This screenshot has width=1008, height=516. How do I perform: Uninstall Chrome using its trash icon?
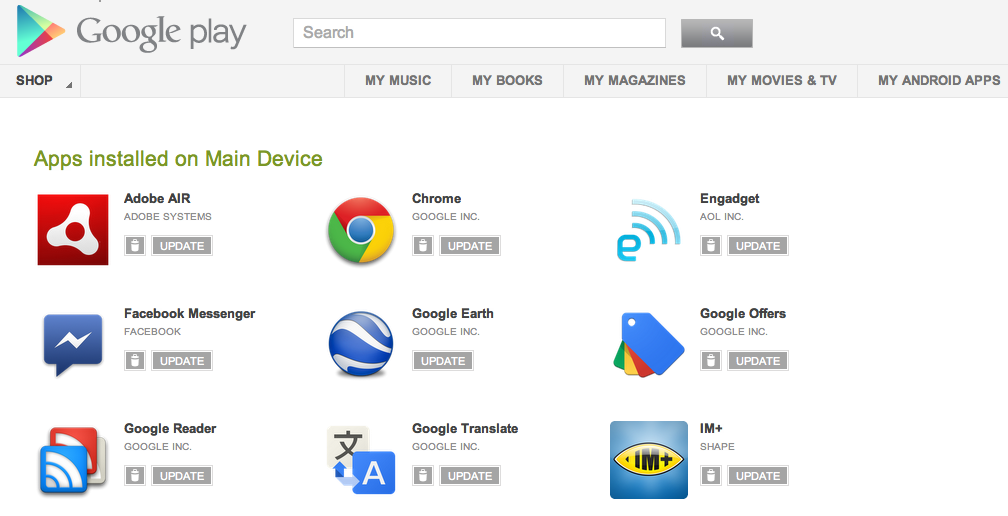[423, 246]
